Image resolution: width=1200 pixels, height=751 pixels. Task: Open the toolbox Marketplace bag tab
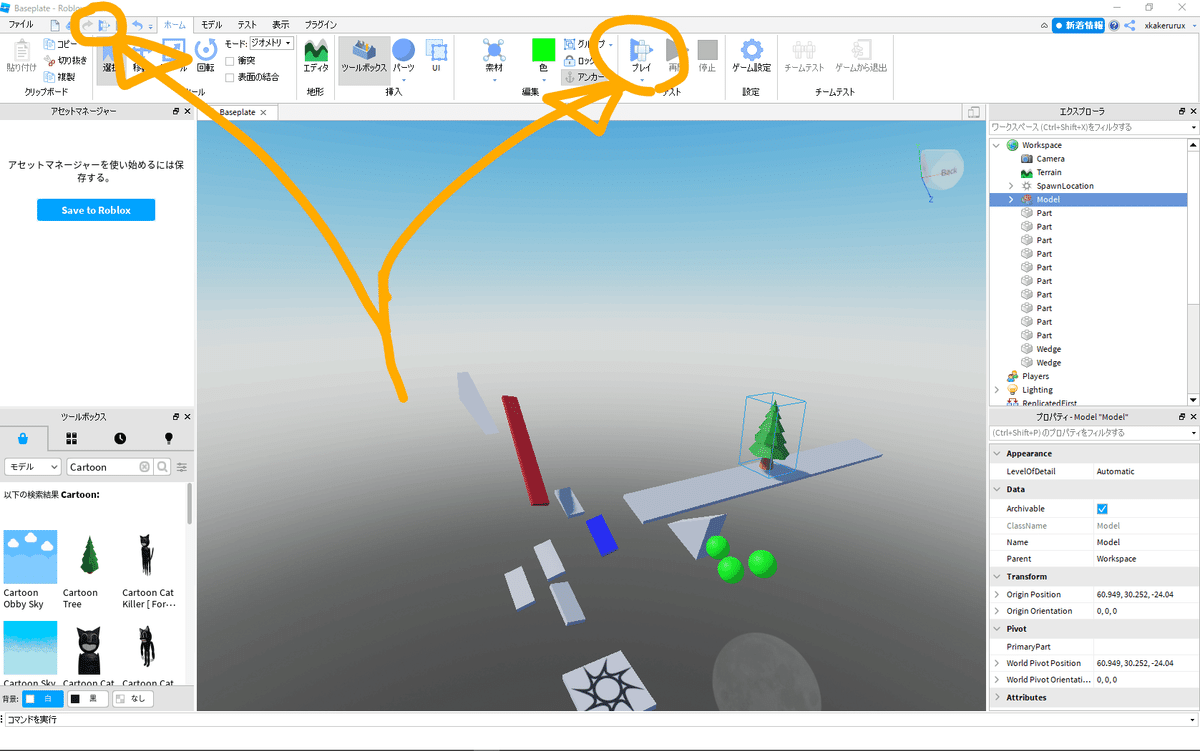24,438
